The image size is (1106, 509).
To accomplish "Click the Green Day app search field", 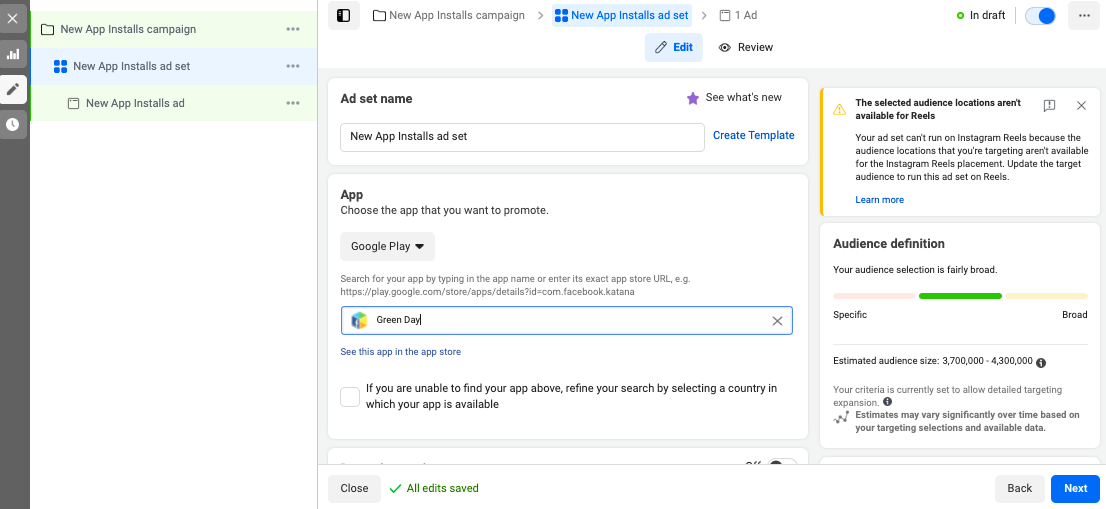I will point(566,320).
